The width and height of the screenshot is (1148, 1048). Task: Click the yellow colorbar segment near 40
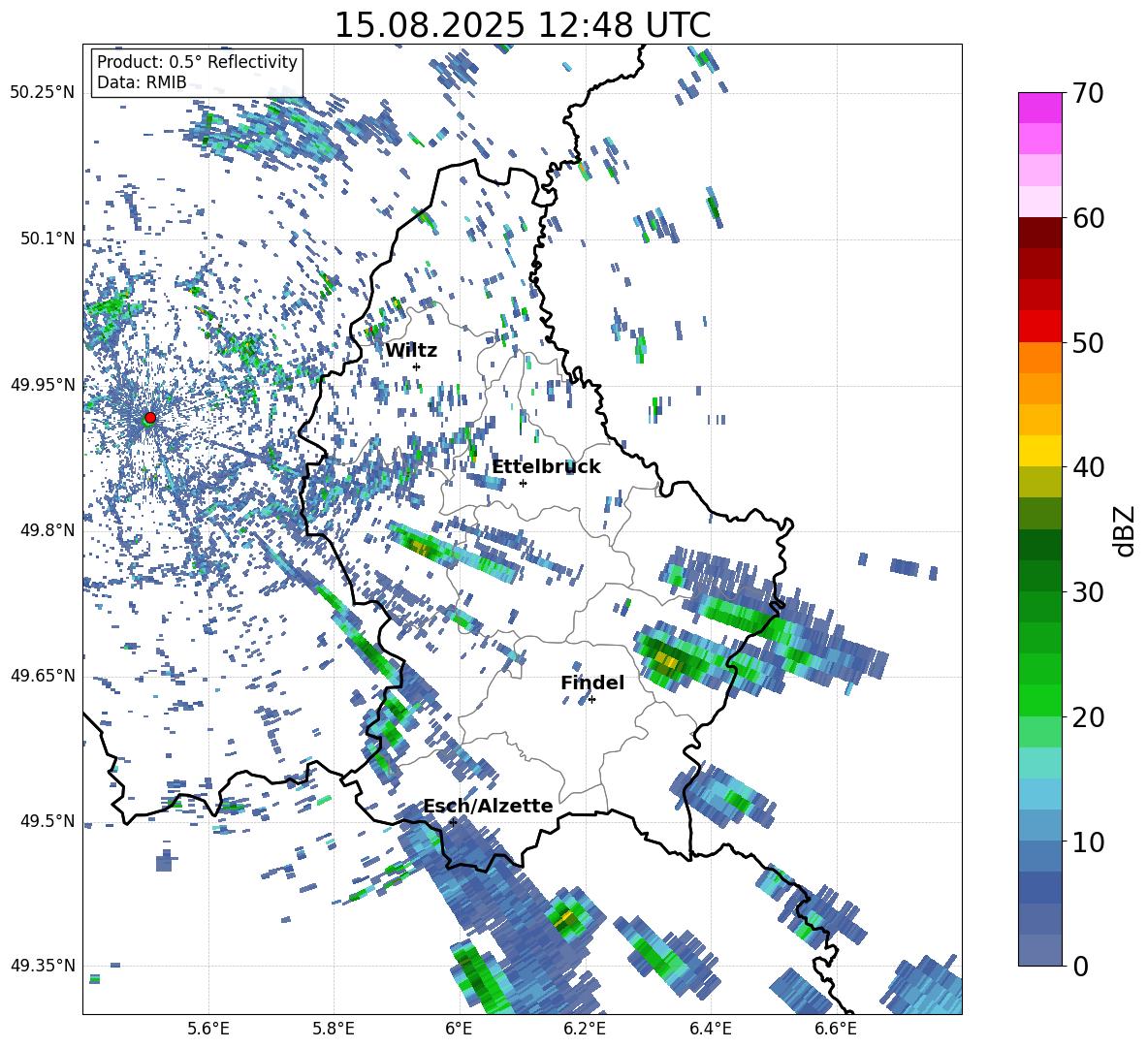[x=1039, y=451]
